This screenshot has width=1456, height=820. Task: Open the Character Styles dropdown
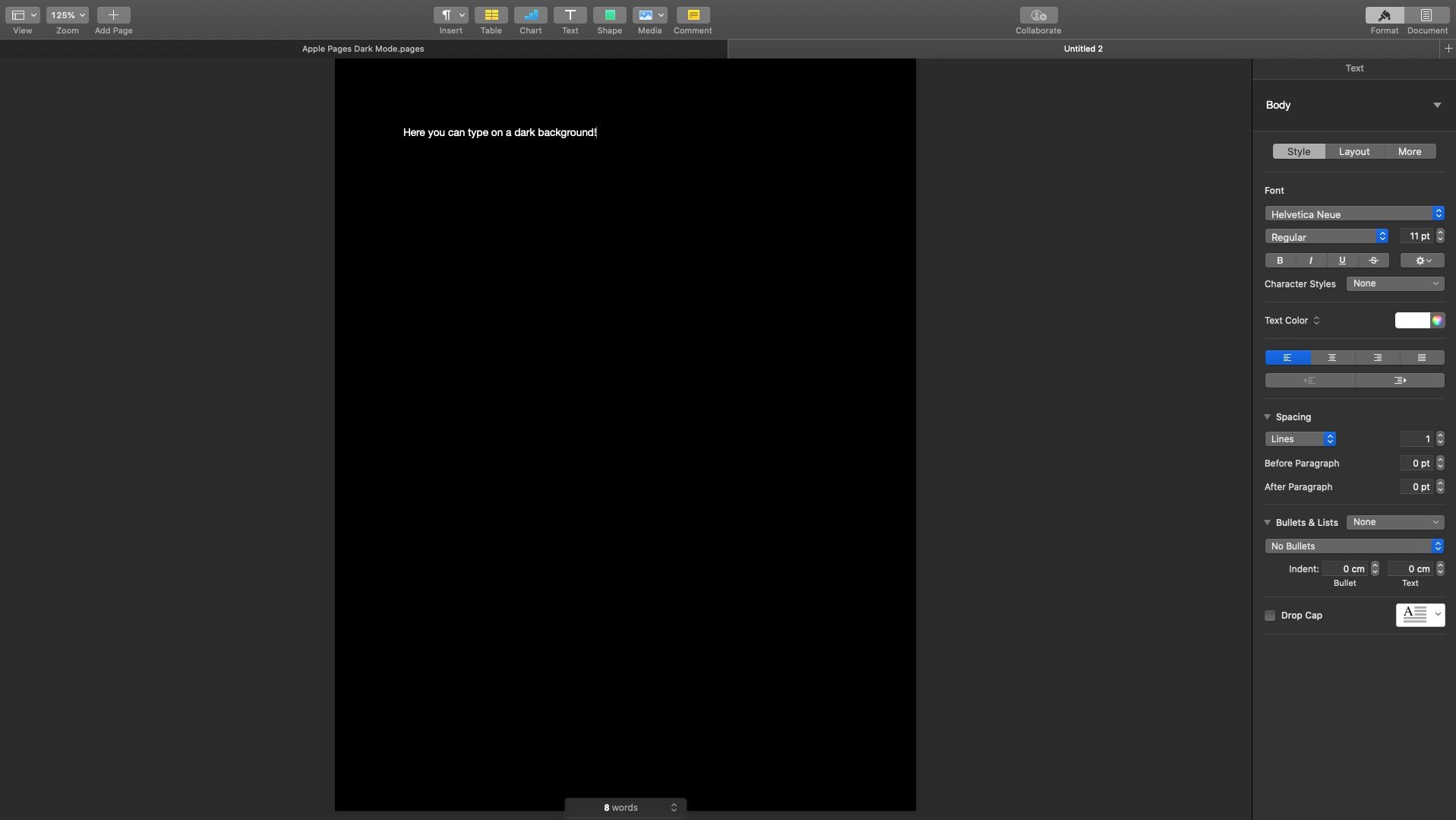coord(1394,283)
